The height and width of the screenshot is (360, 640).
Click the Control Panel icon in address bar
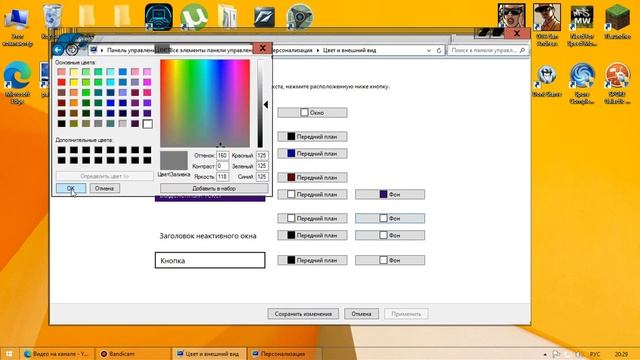93,50
